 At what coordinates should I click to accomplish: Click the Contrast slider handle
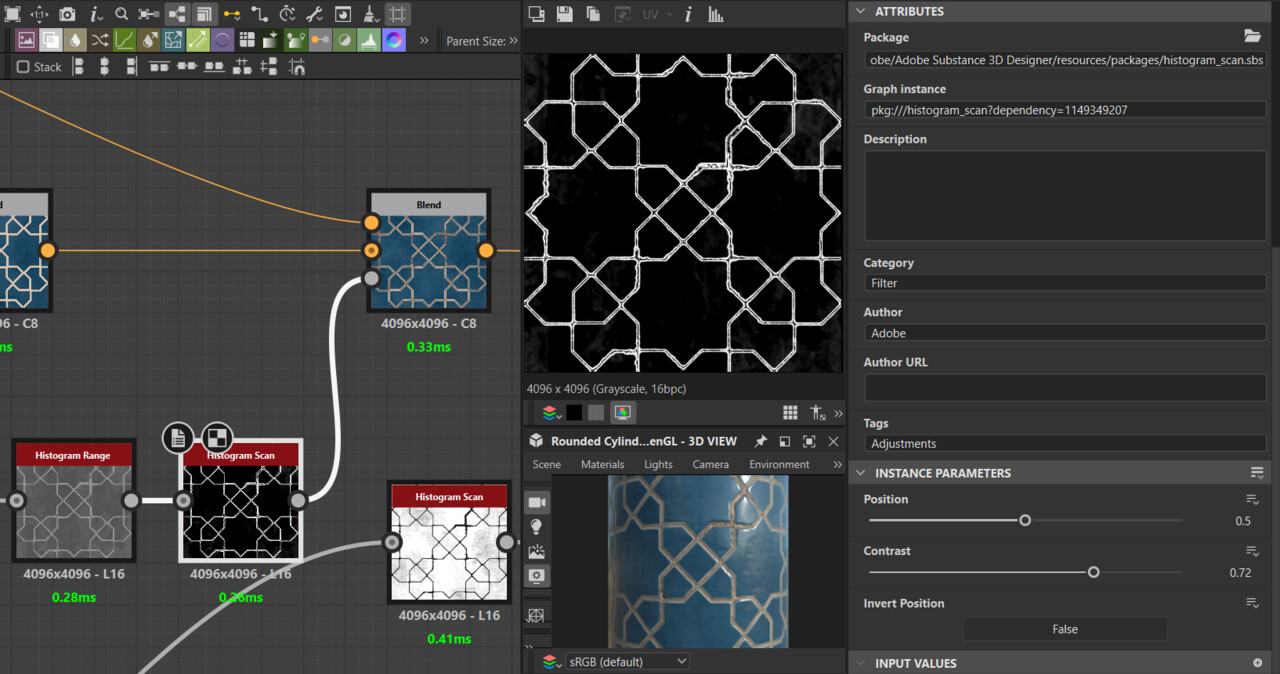coord(1093,572)
